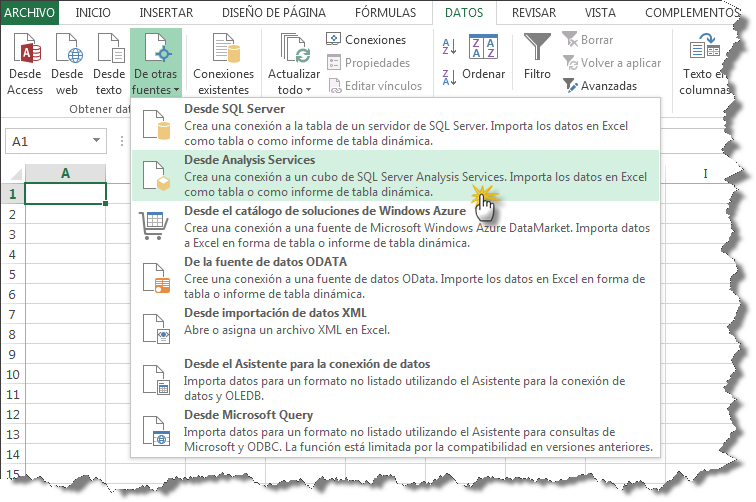Switch to REVISAR tab

click(x=534, y=13)
